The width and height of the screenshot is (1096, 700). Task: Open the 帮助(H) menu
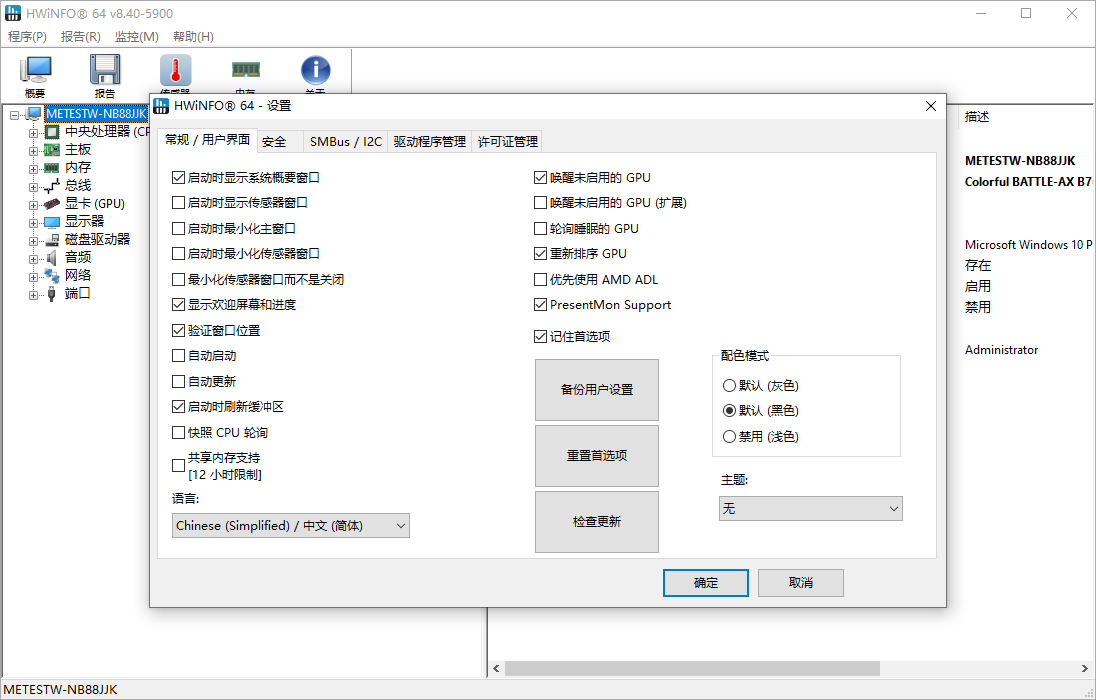[x=193, y=36]
